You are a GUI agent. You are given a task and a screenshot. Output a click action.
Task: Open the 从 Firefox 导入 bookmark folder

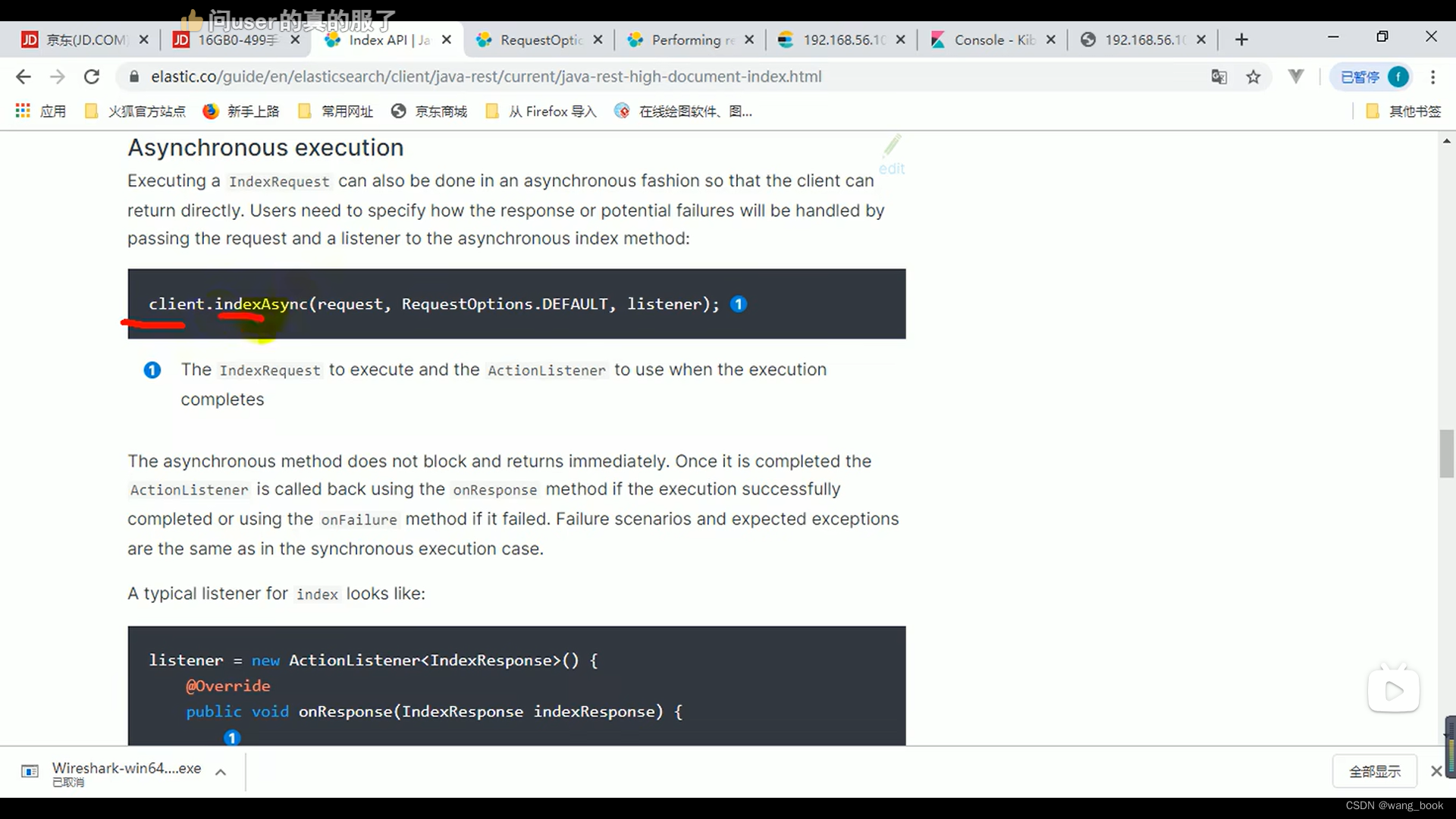point(541,111)
